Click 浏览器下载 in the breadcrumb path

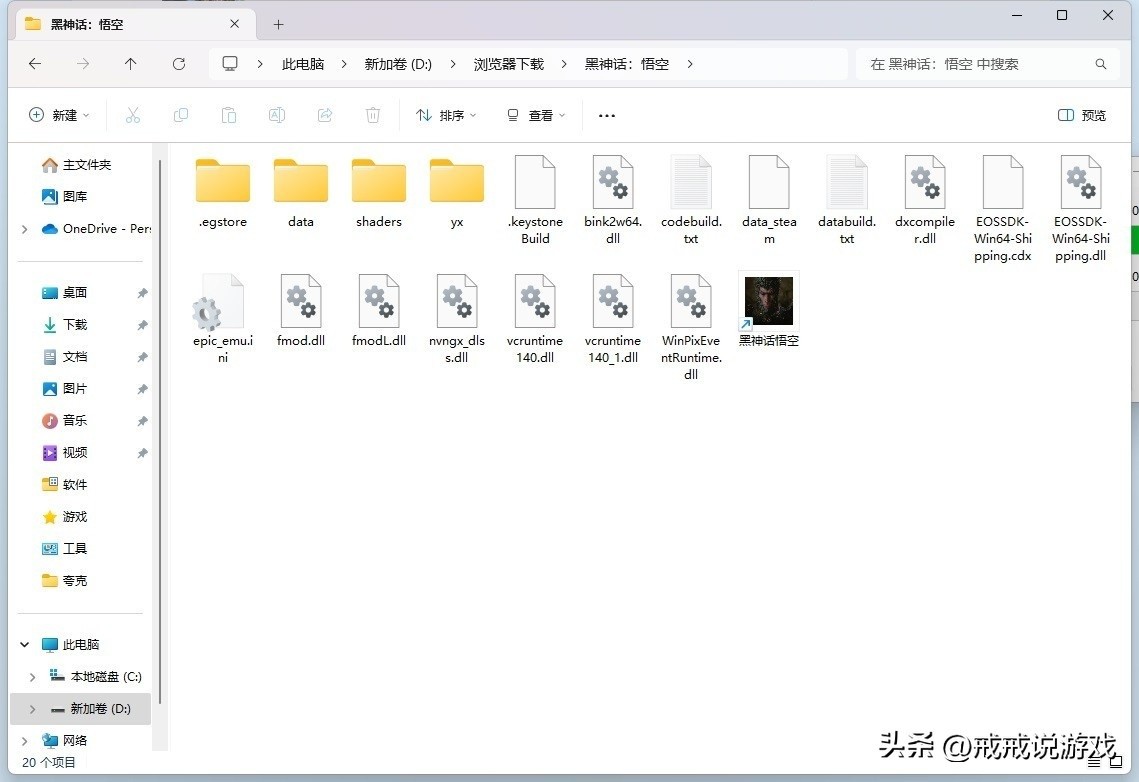click(509, 64)
